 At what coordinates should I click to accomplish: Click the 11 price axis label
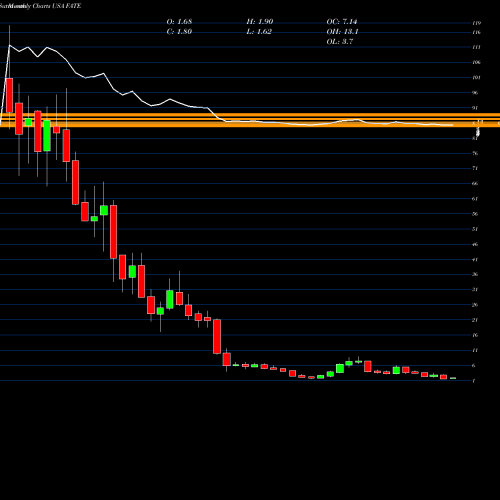click(475, 350)
